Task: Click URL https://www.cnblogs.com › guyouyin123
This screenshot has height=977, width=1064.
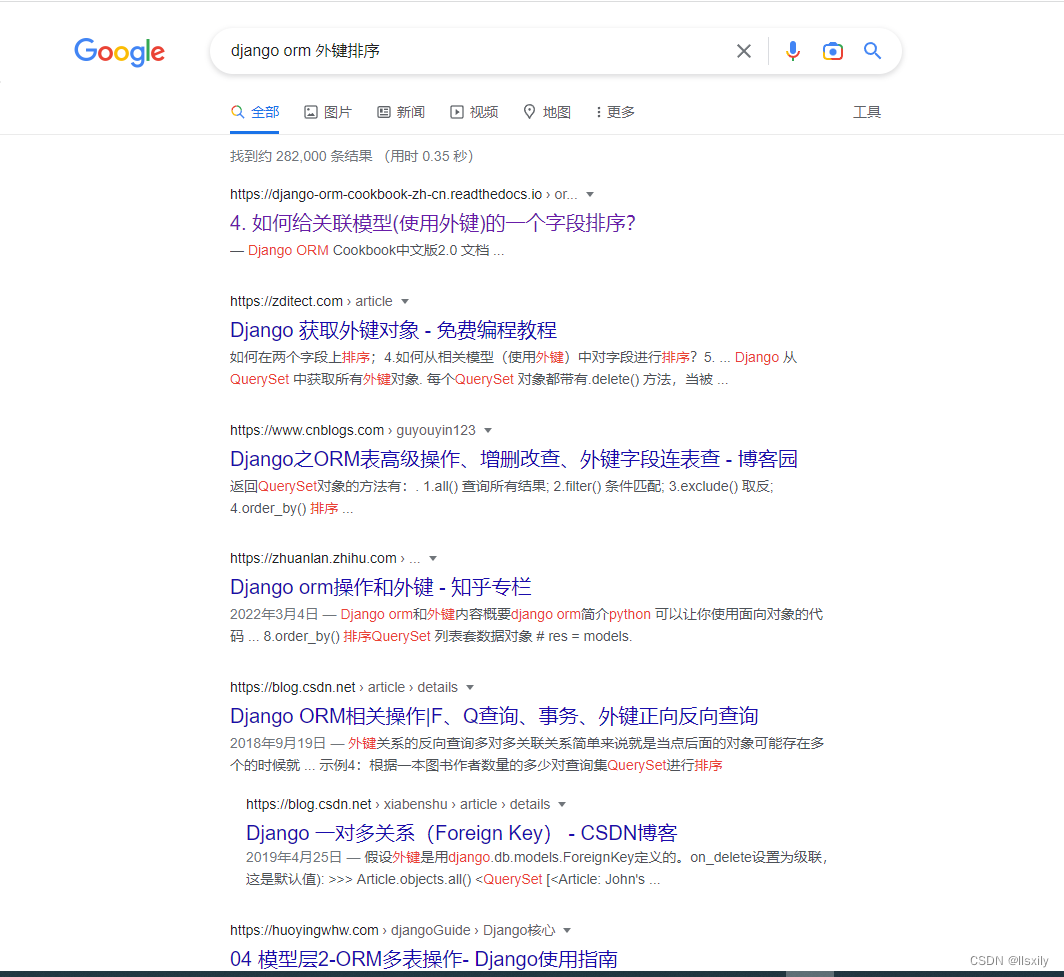Action: click(353, 430)
